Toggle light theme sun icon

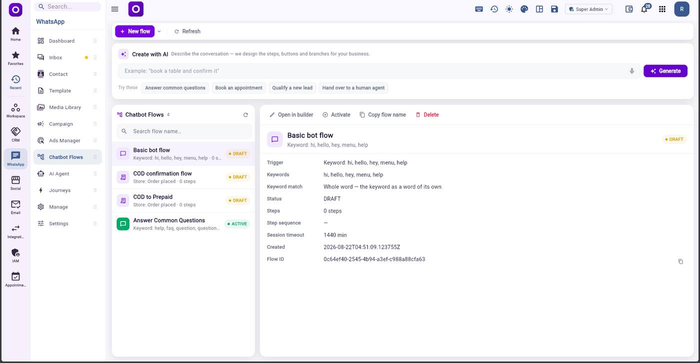click(x=509, y=9)
